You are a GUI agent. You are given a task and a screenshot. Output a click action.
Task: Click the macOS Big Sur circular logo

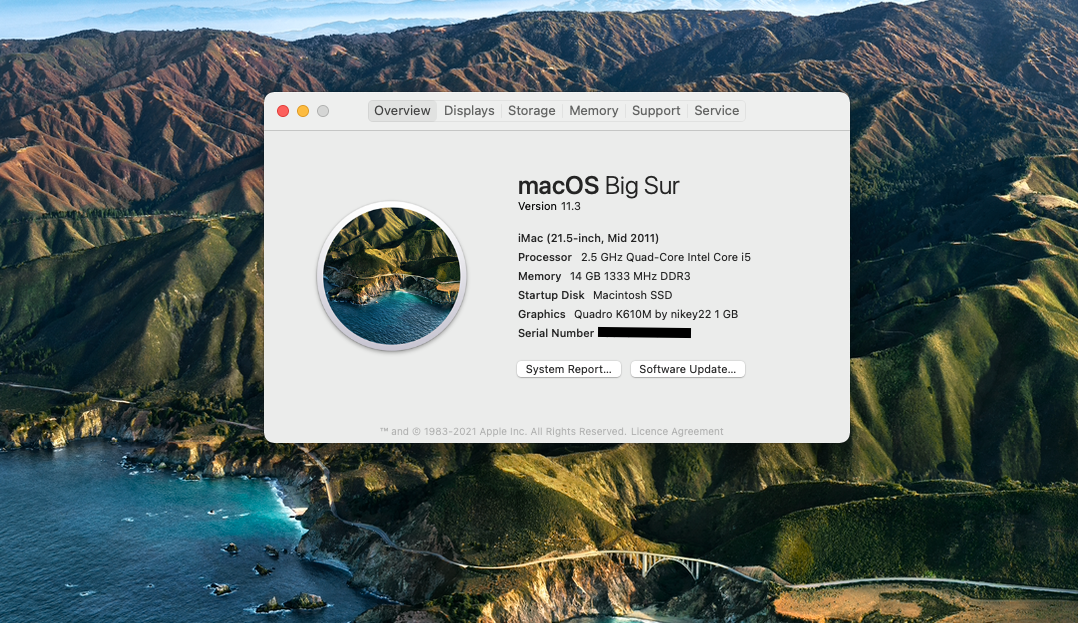tap(392, 276)
